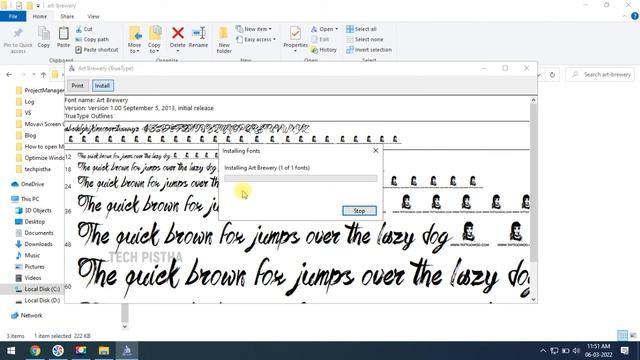Select ProjectManager folder in sidebar
The image size is (640, 360).
[x=40, y=90]
